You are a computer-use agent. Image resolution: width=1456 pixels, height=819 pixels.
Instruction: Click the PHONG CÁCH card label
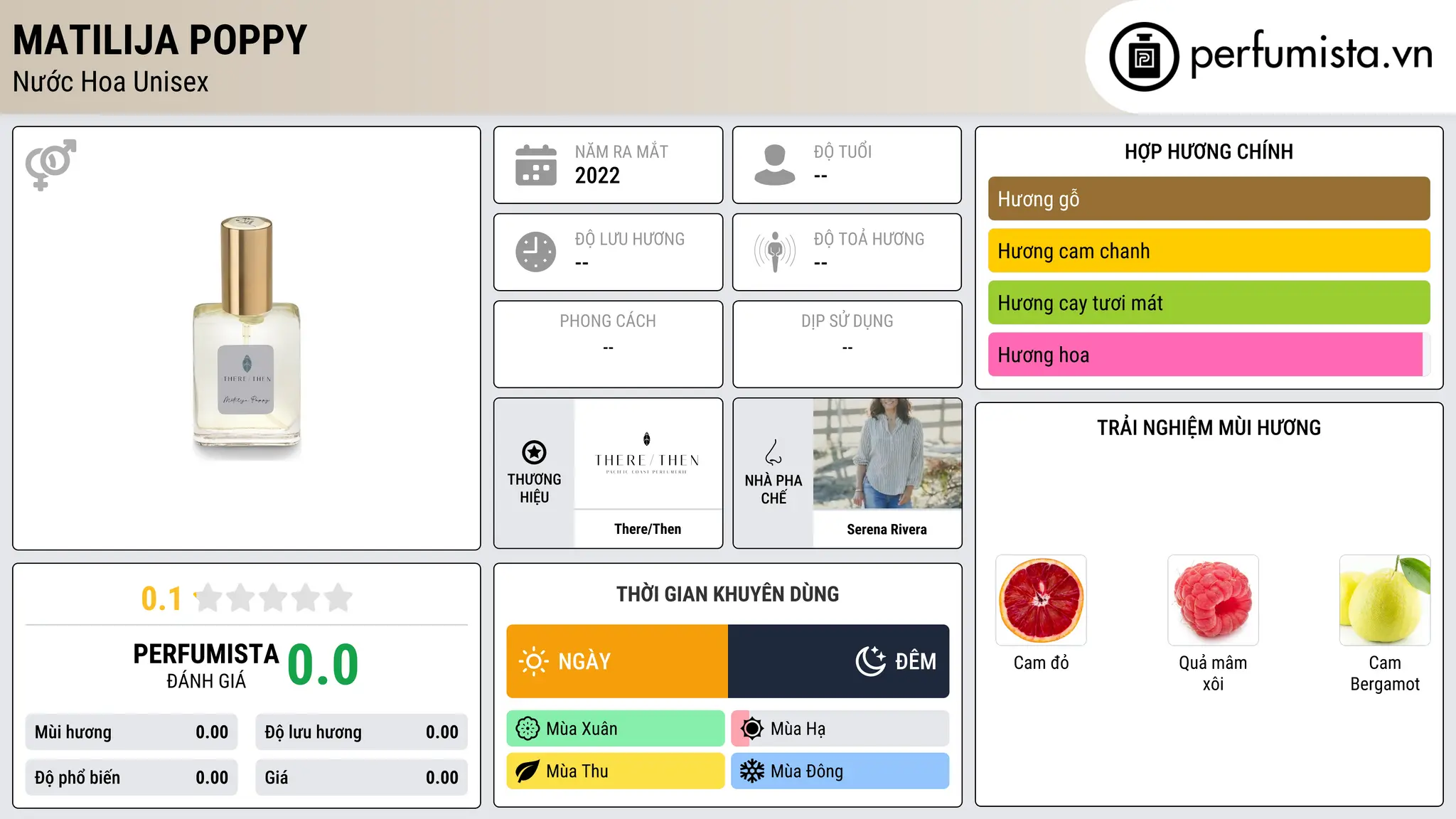[608, 321]
